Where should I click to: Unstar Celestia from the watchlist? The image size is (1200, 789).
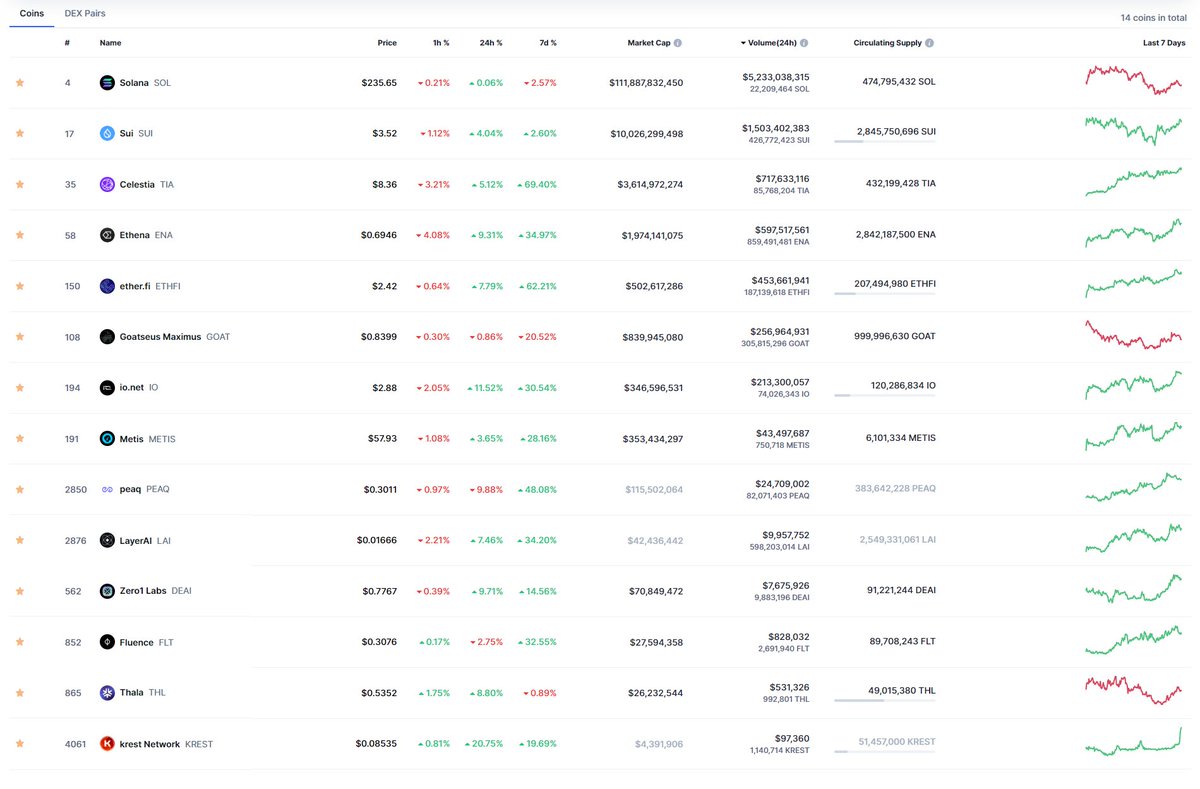tap(20, 184)
